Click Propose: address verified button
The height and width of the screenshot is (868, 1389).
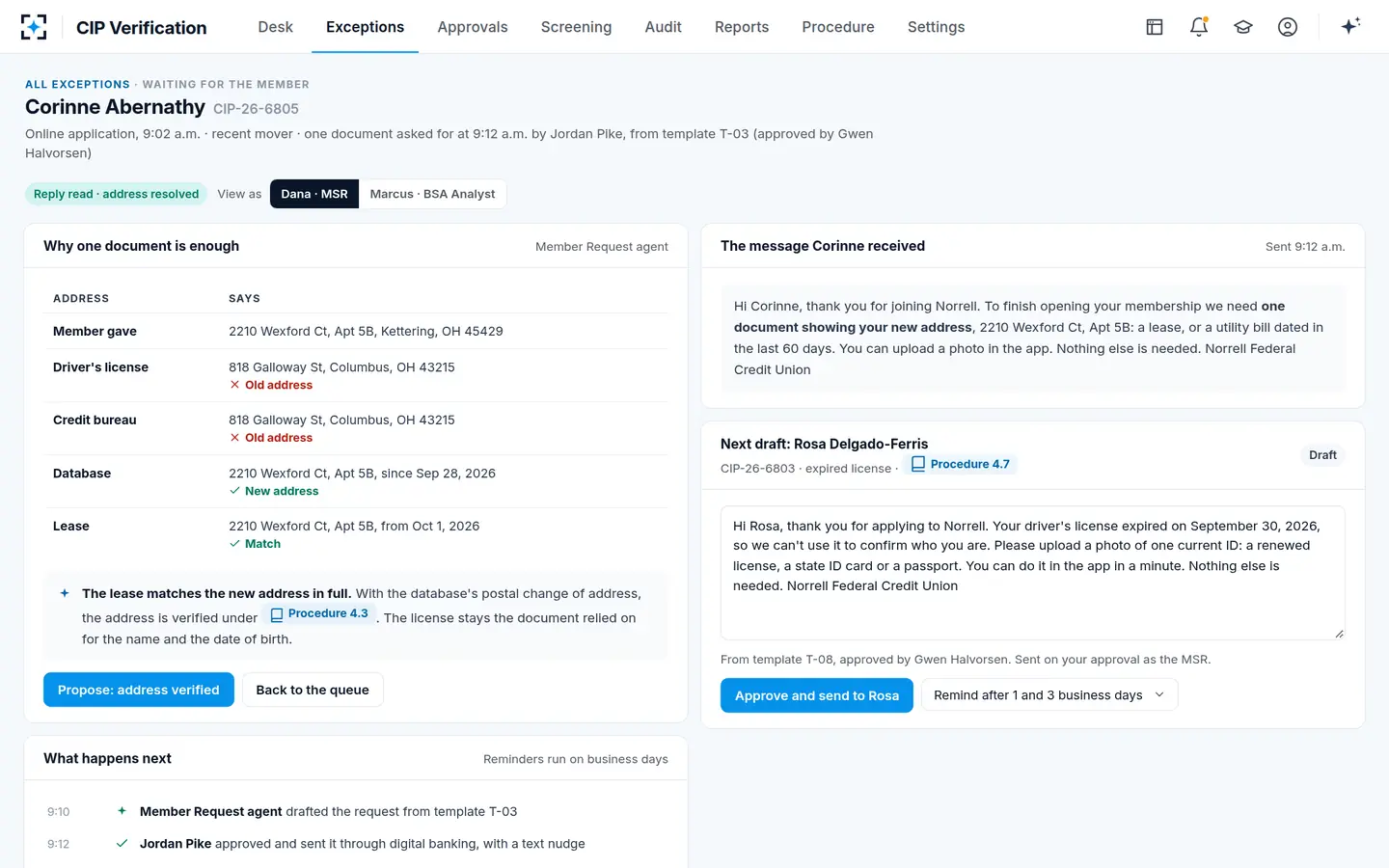pyautogui.click(x=139, y=690)
